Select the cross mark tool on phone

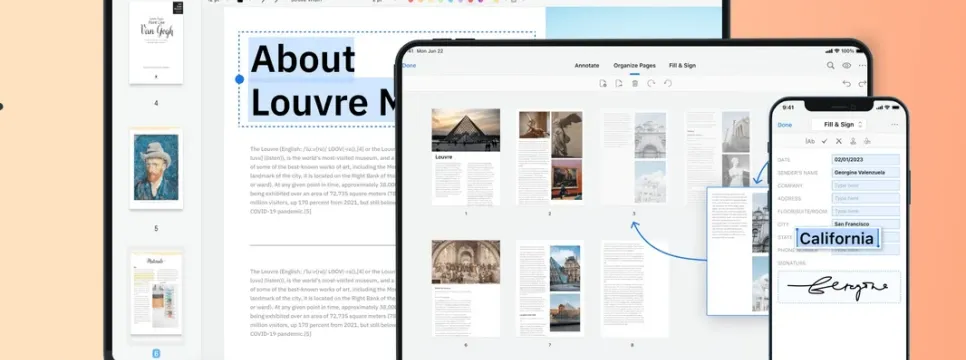pyautogui.click(x=838, y=141)
